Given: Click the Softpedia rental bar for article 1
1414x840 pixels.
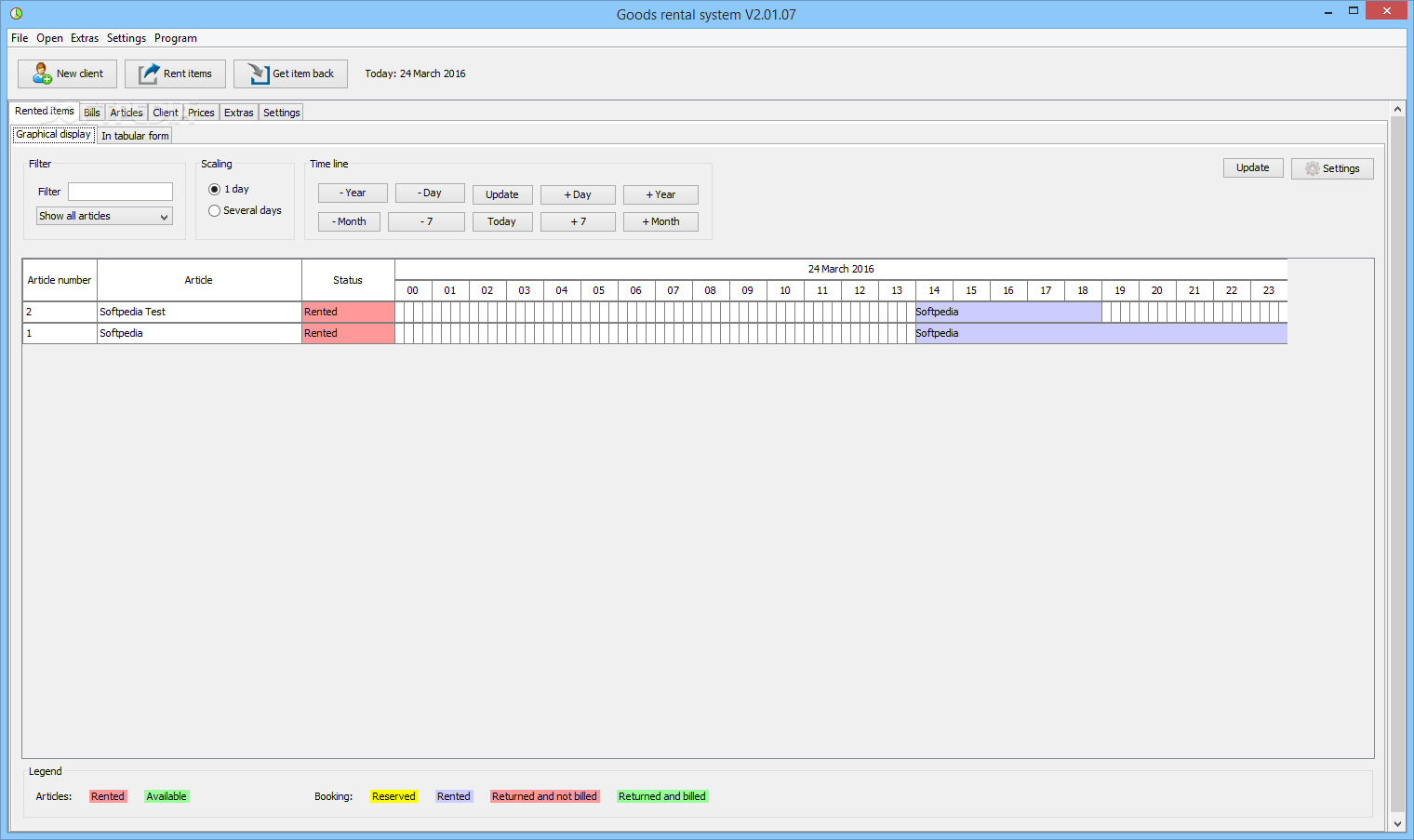Looking at the screenshot, I should pos(1101,333).
